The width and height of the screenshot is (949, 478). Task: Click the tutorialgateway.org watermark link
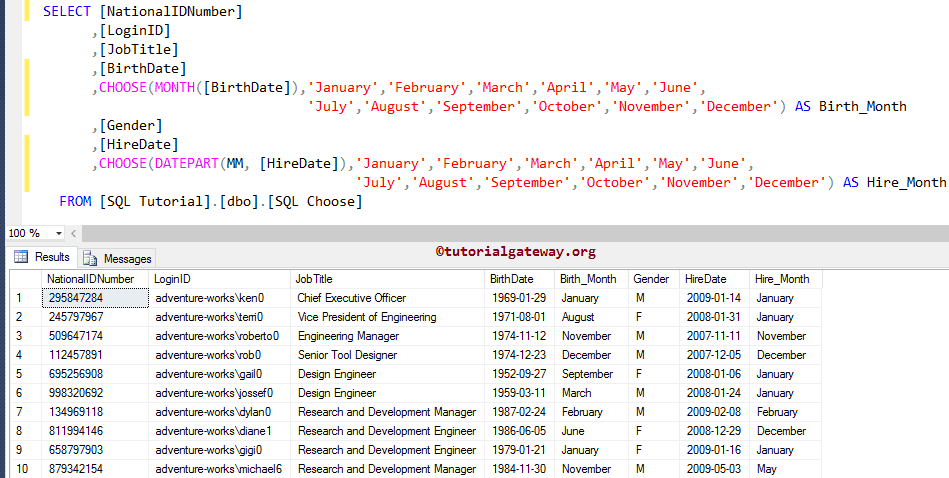[515, 252]
